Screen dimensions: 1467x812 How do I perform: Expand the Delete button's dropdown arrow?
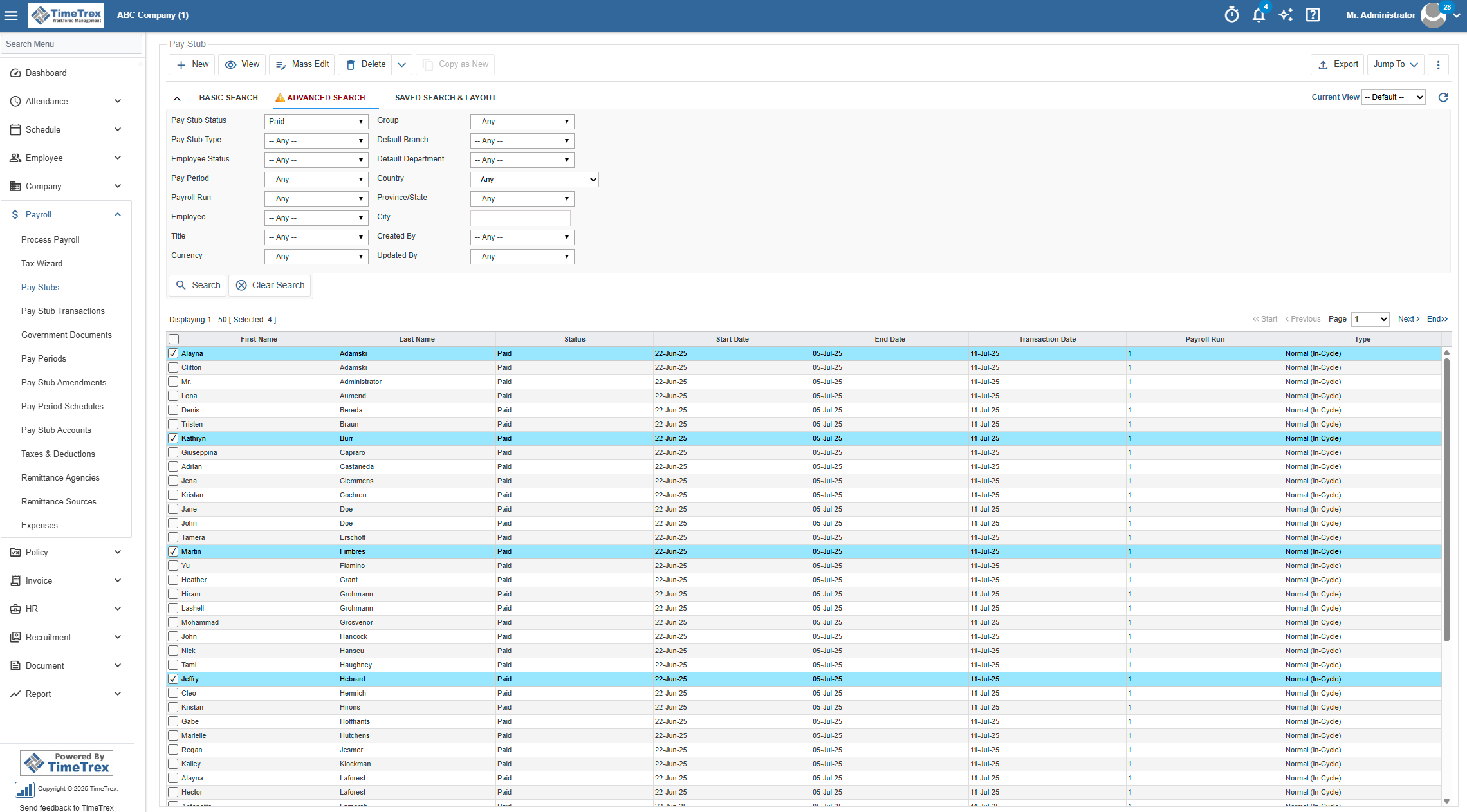[x=402, y=64]
